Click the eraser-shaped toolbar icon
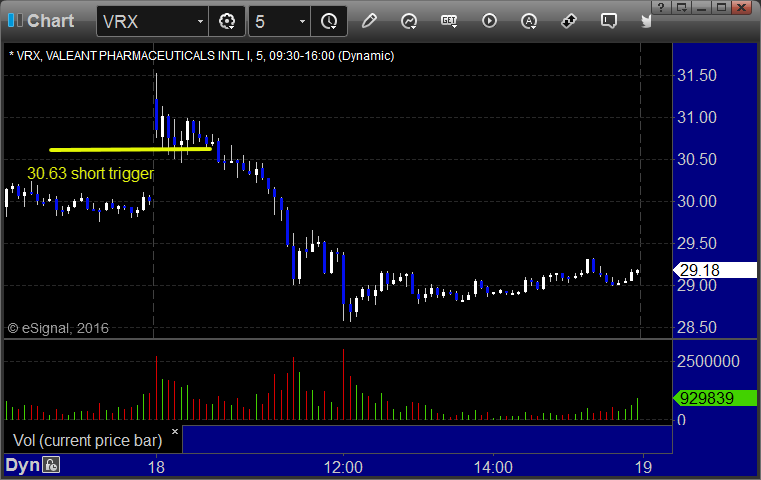The width and height of the screenshot is (761, 480). [x=569, y=21]
